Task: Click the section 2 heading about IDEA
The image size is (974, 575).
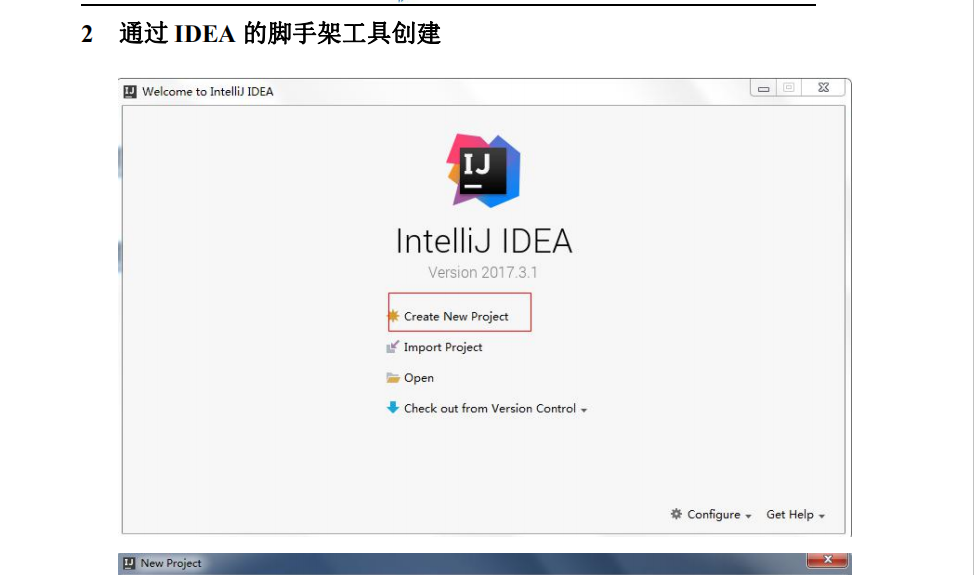Action: [261, 34]
